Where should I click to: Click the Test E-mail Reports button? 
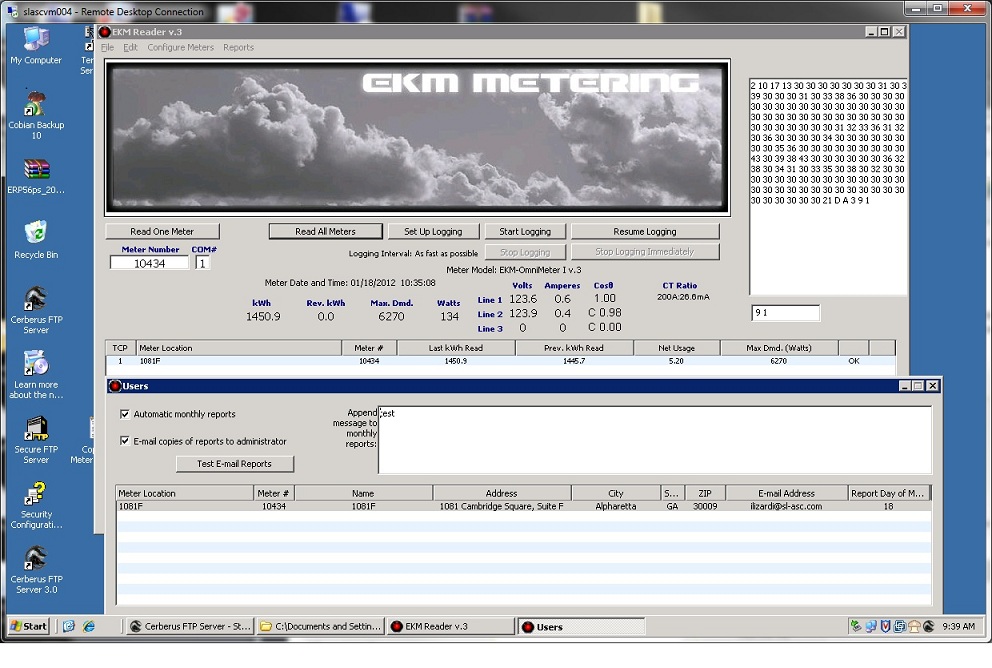234,464
